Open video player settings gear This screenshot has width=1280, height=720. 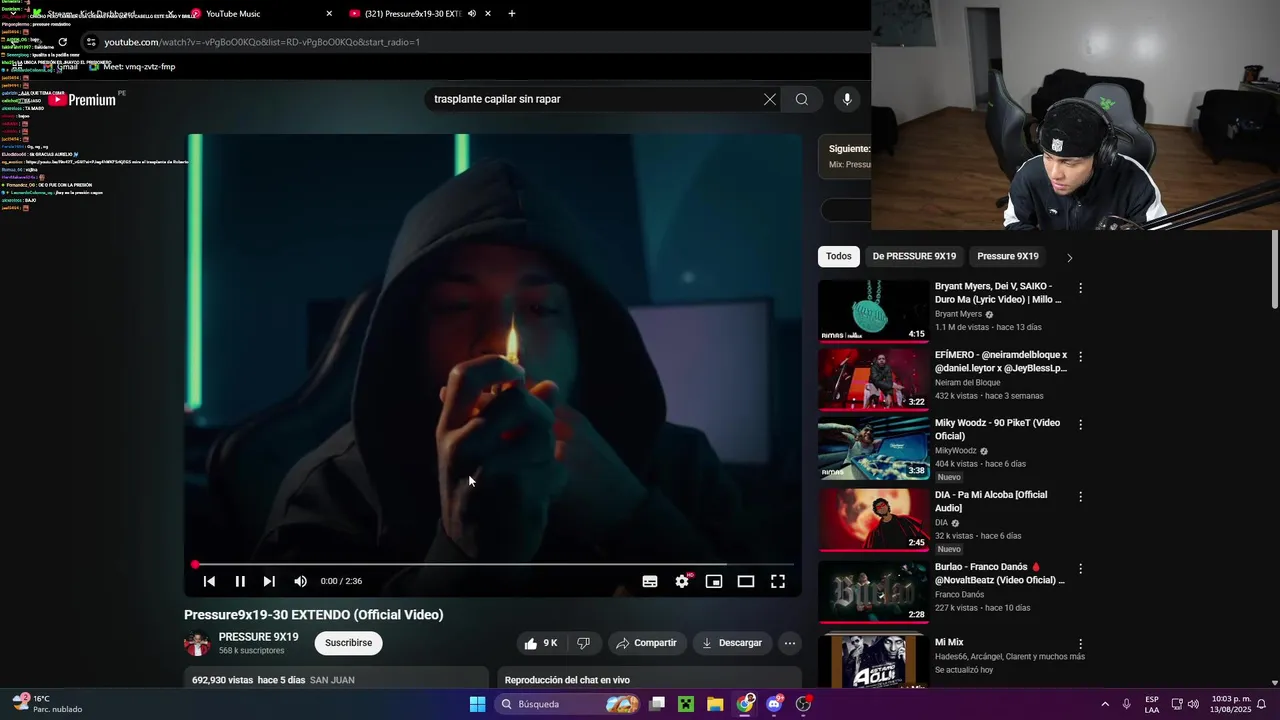tap(682, 581)
